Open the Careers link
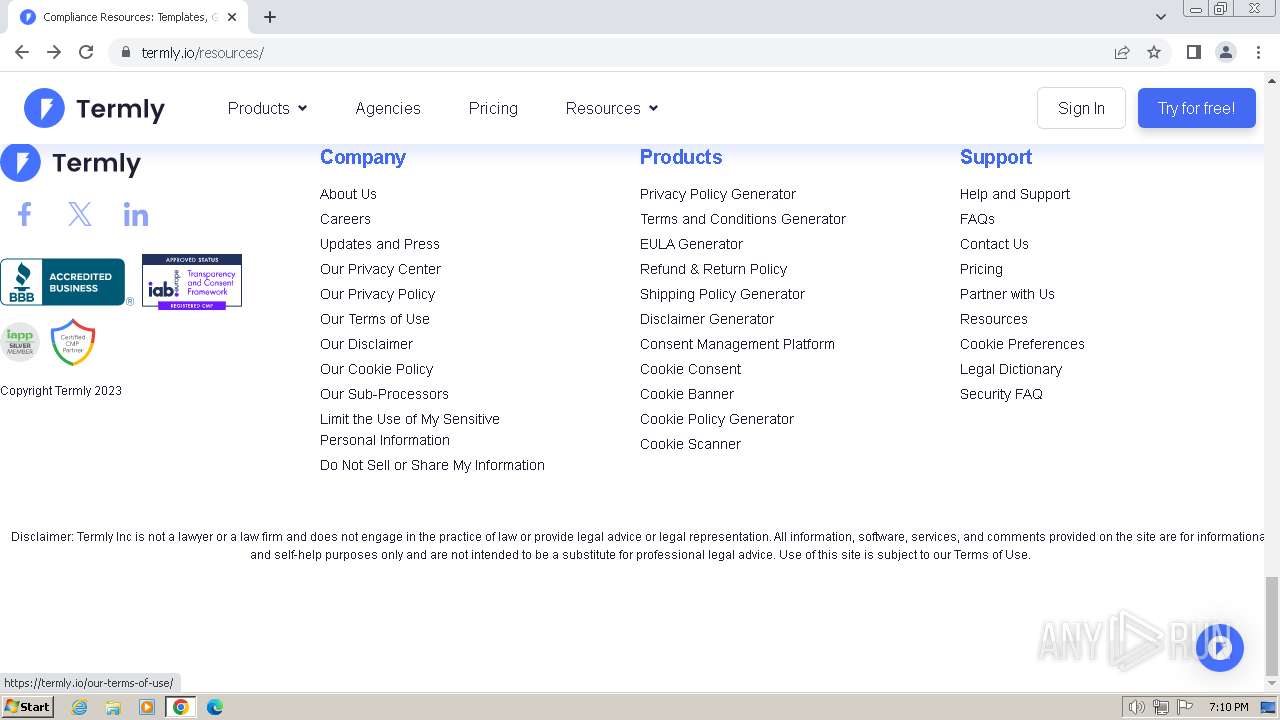The height and width of the screenshot is (720, 1280). tap(345, 219)
